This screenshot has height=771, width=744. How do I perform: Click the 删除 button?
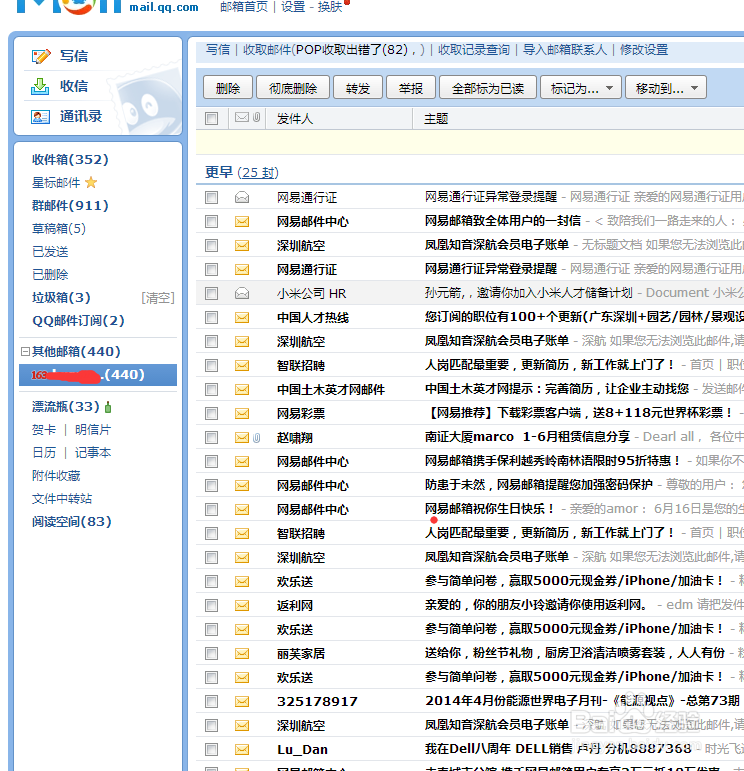coord(228,88)
